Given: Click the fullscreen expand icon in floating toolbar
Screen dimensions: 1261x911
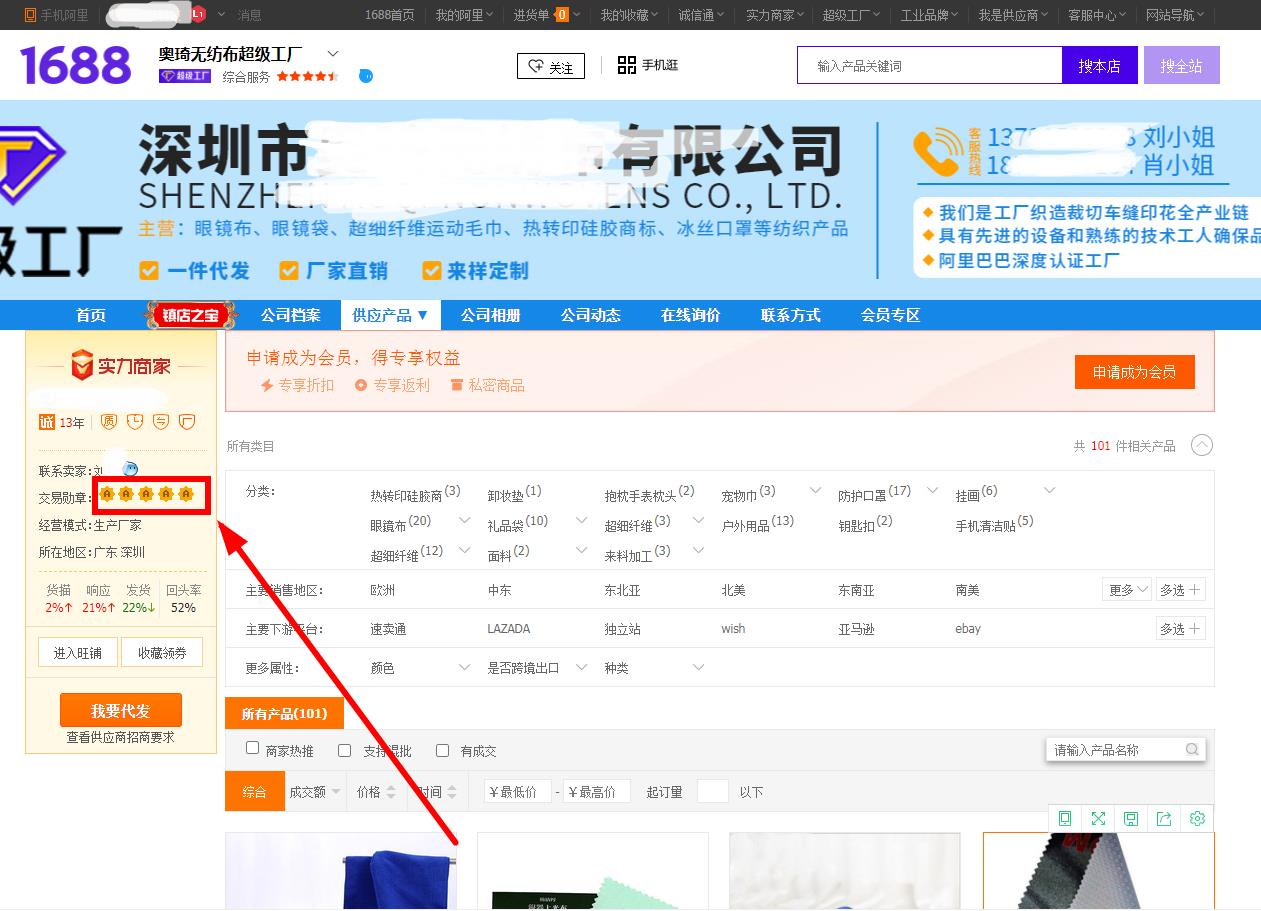Looking at the screenshot, I should [1098, 818].
